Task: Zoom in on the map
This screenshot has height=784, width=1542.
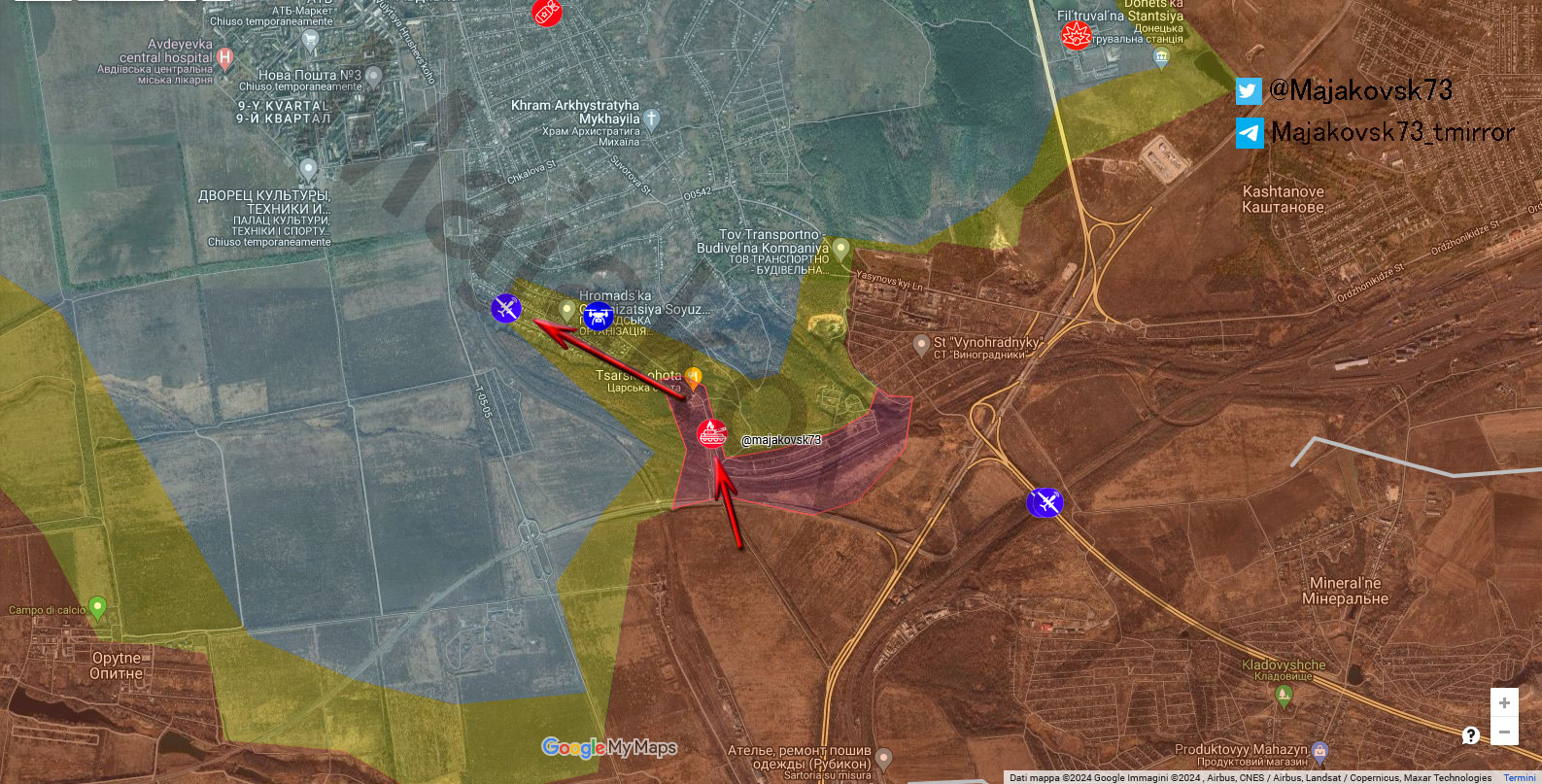Action: click(x=1504, y=702)
